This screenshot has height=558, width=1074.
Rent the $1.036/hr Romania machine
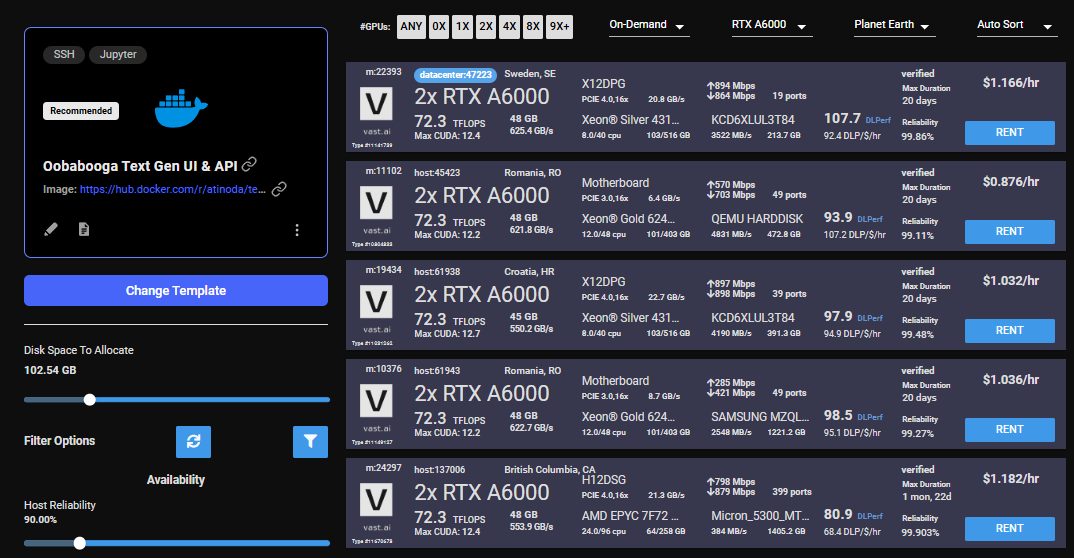(x=1010, y=429)
